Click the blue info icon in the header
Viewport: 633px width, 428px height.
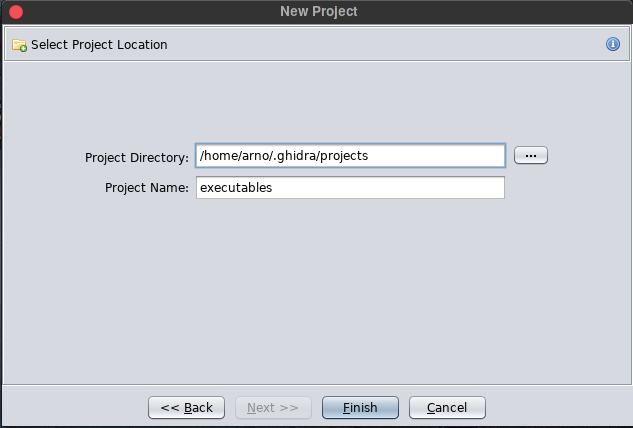coord(613,44)
